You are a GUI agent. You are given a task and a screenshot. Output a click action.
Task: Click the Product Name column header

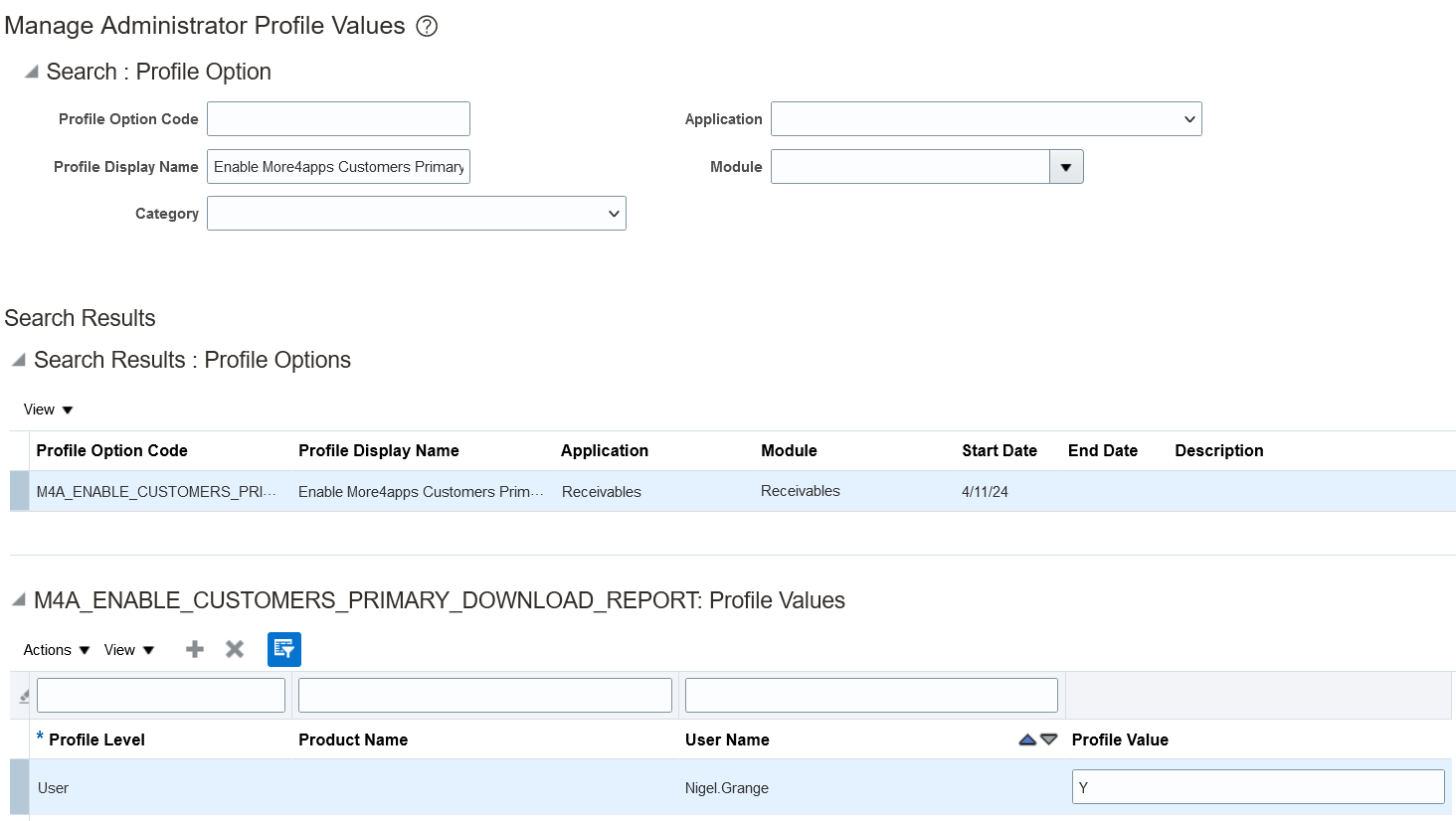pyautogui.click(x=353, y=739)
